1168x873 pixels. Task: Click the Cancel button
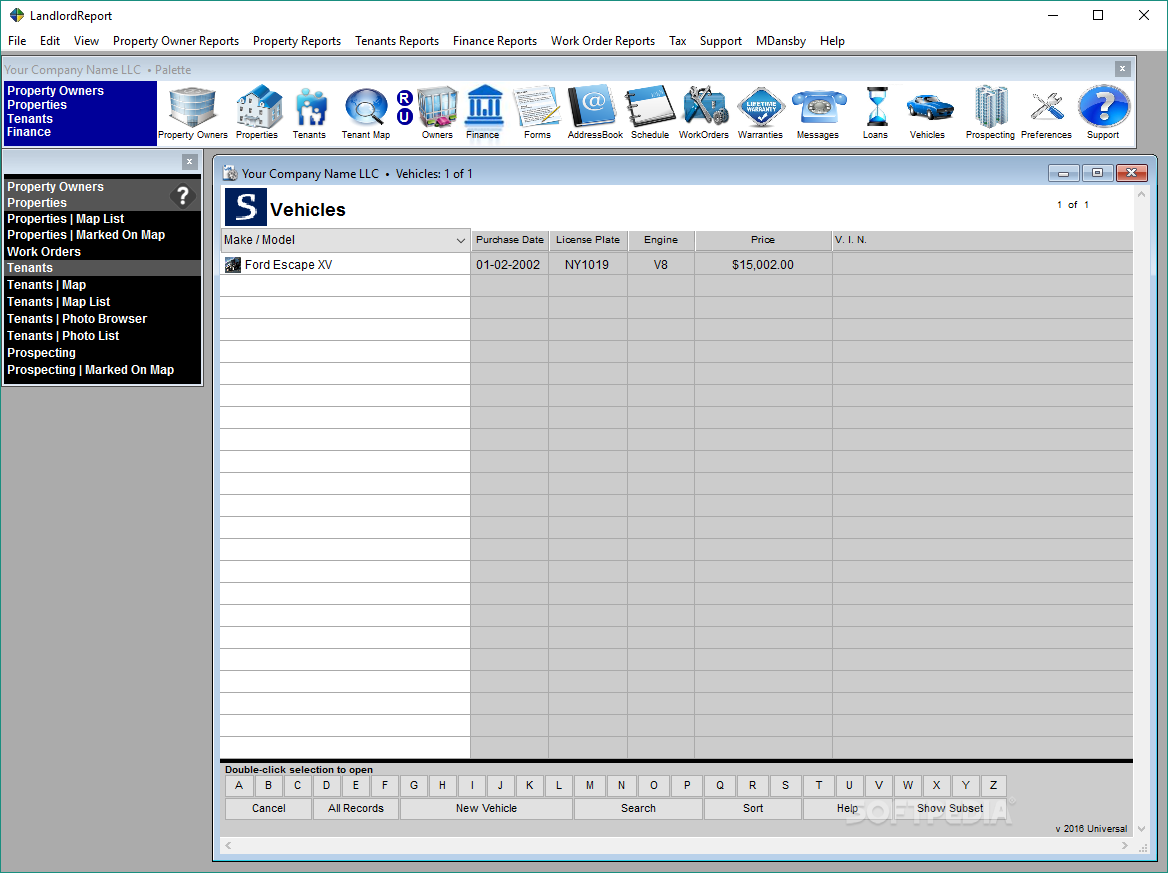(x=268, y=808)
